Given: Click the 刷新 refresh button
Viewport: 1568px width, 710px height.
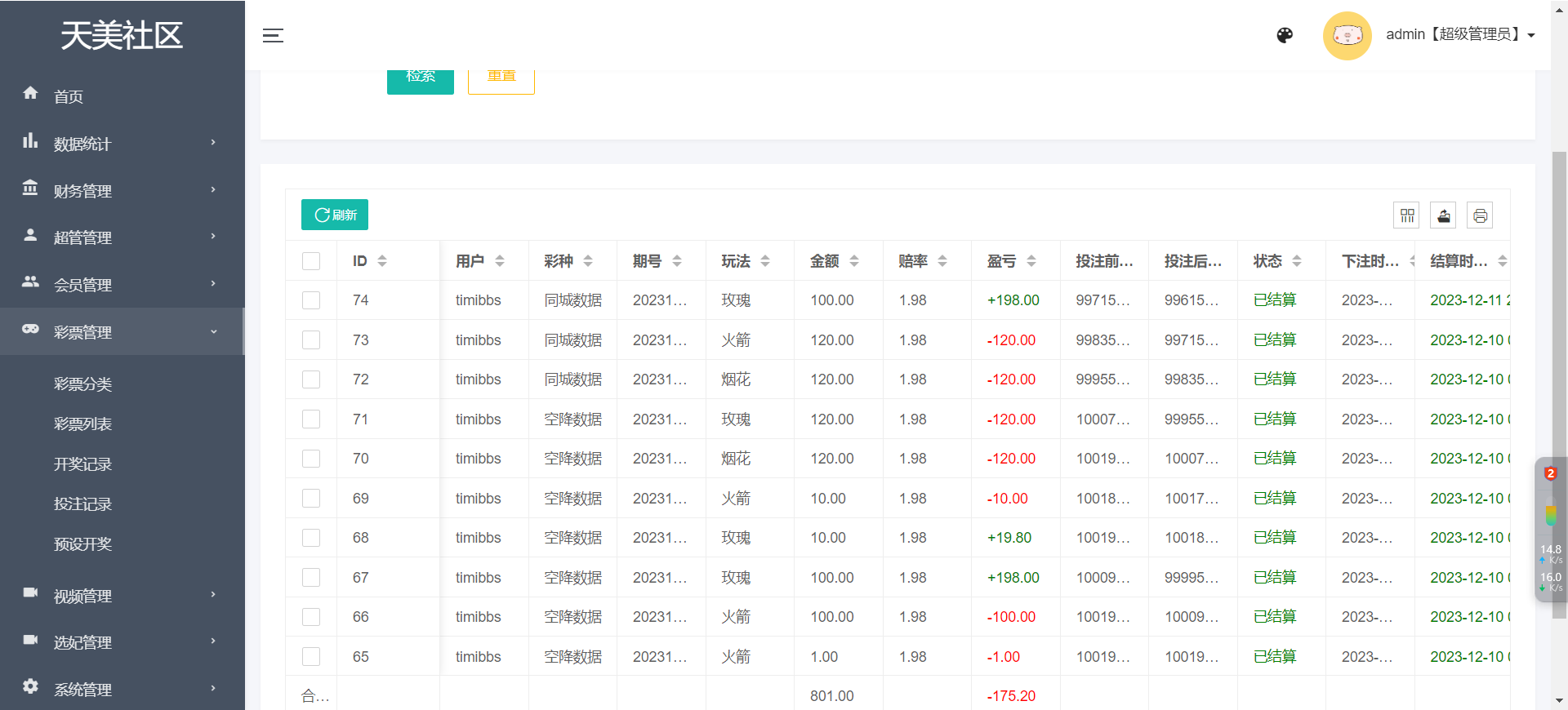Looking at the screenshot, I should pos(335,215).
